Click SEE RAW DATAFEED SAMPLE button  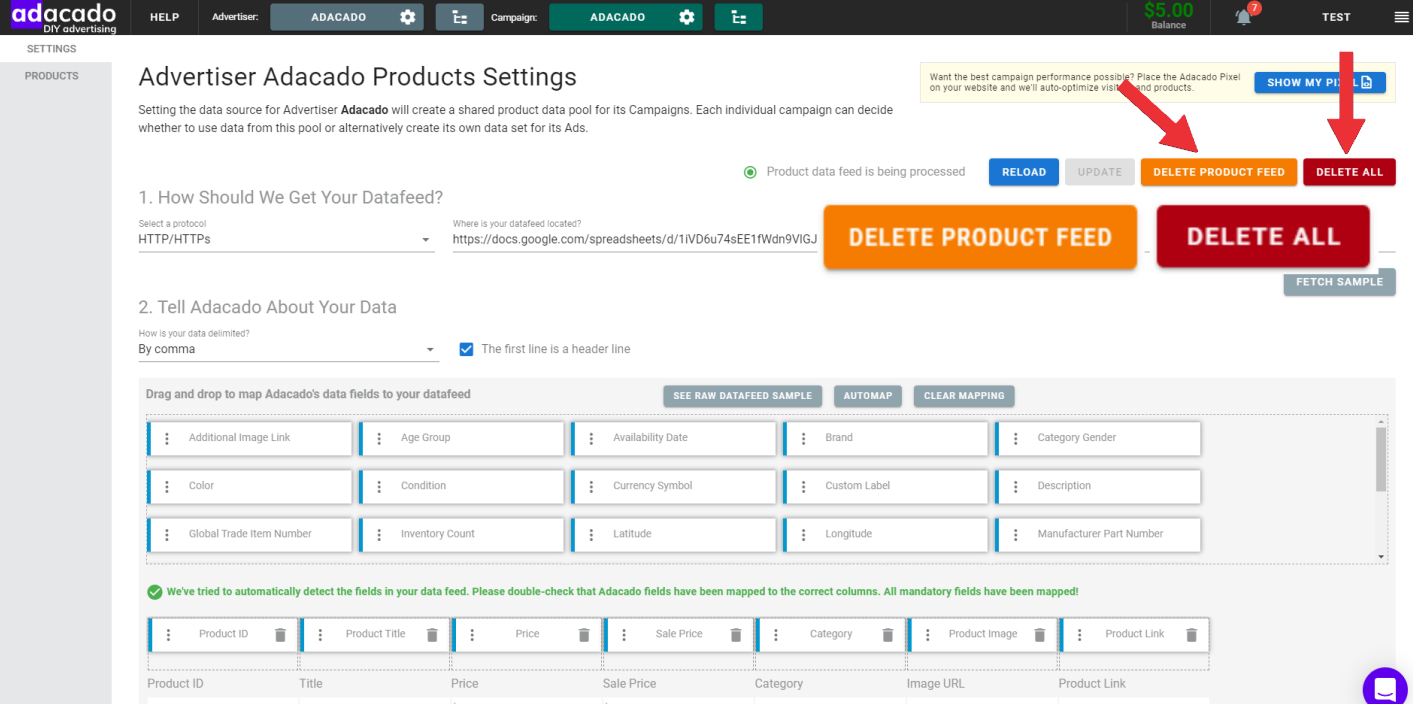(x=743, y=396)
